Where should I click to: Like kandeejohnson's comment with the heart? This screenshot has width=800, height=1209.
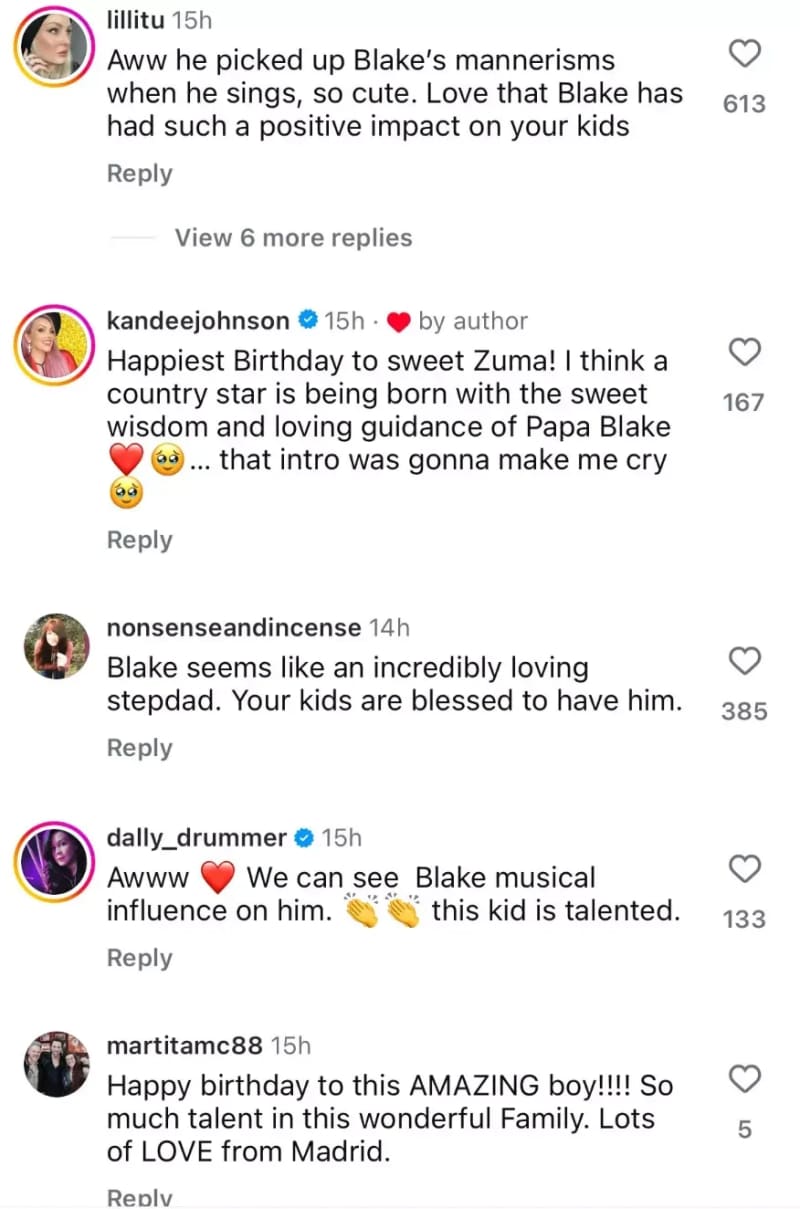click(744, 352)
